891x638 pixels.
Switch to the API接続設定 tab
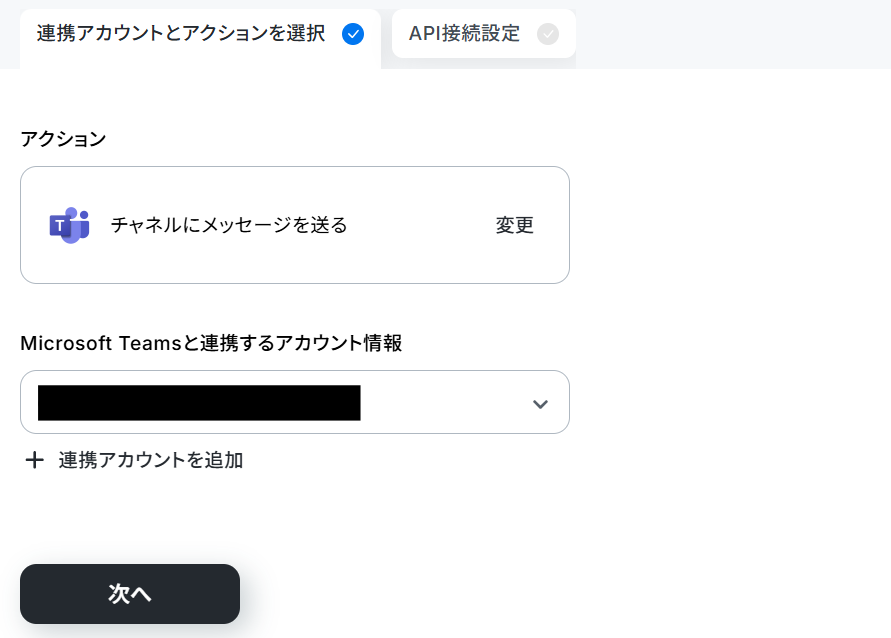tap(484, 34)
